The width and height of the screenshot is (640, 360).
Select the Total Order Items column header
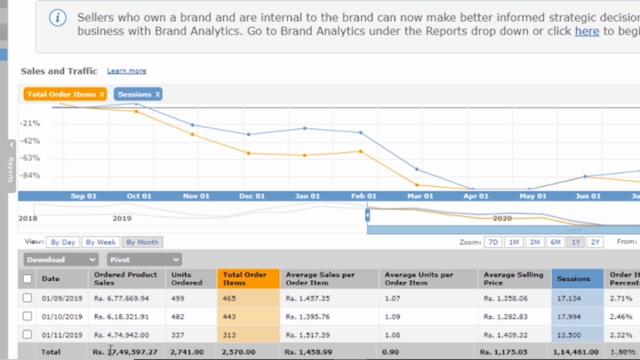click(249, 279)
